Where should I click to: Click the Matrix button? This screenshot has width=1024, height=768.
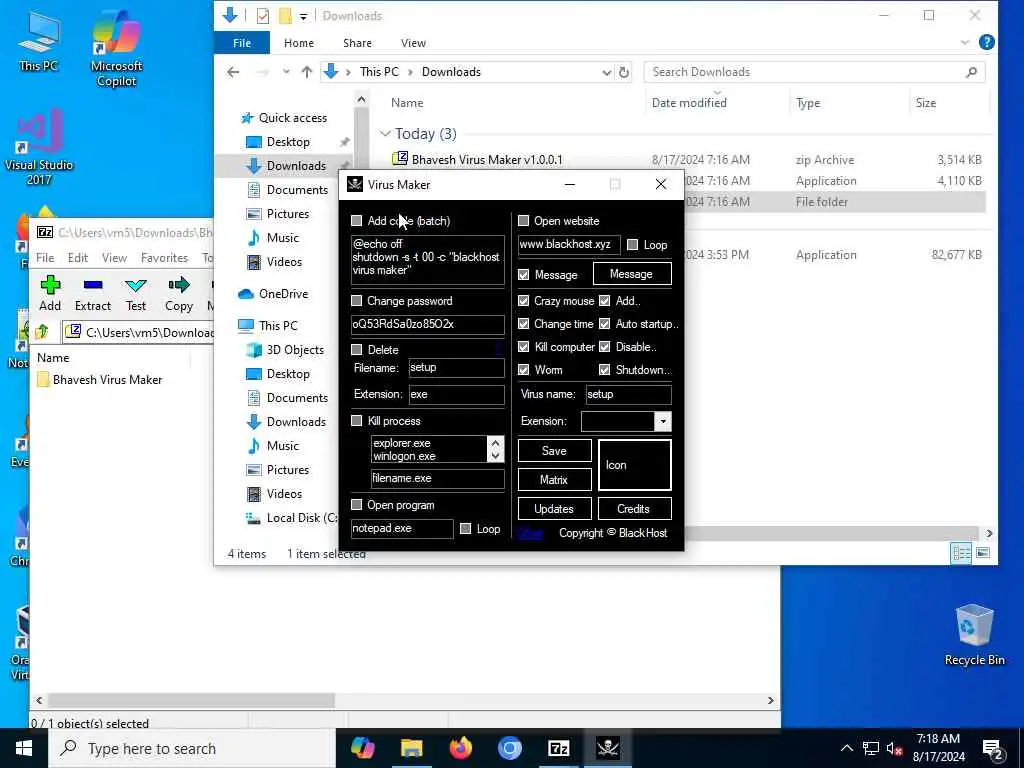pos(554,479)
